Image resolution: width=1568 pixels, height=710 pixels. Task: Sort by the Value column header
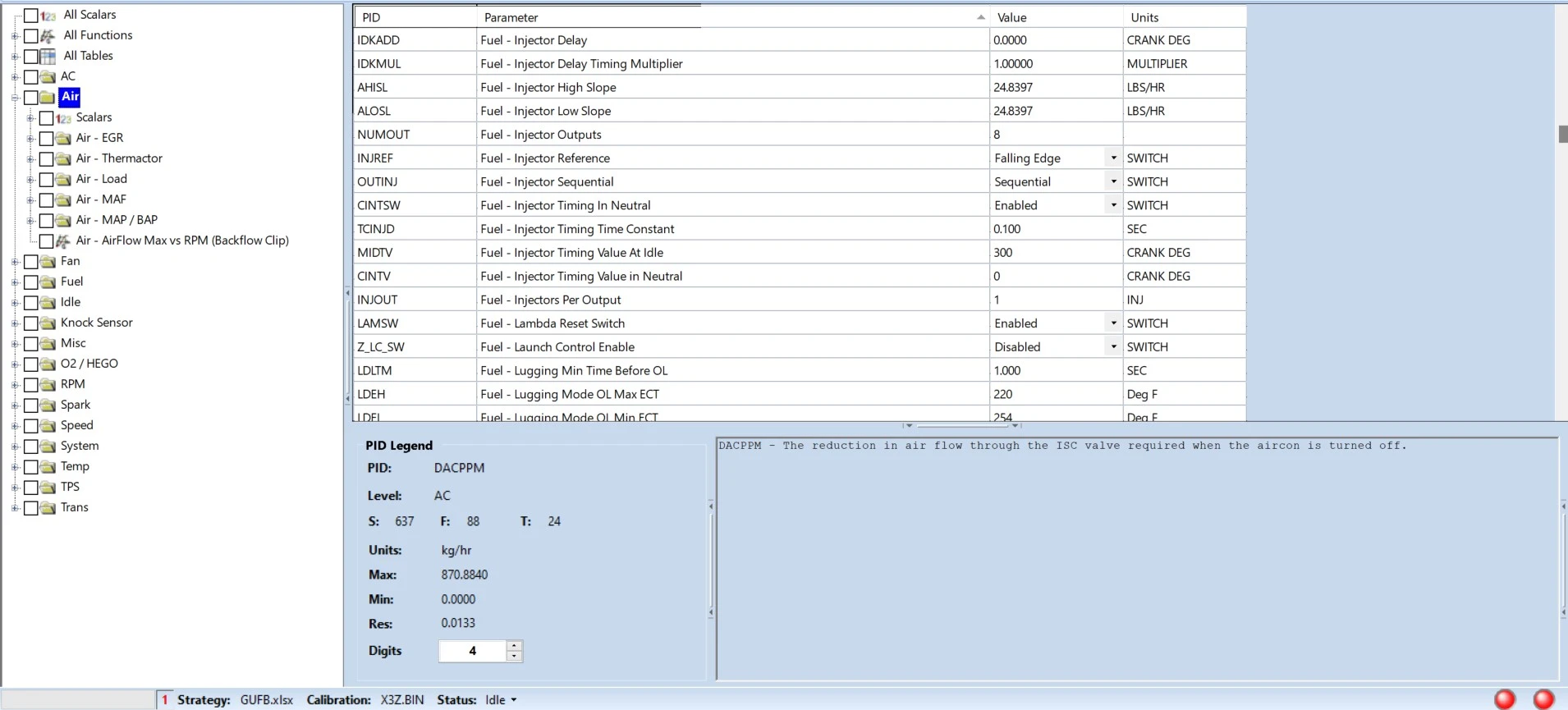click(1057, 17)
